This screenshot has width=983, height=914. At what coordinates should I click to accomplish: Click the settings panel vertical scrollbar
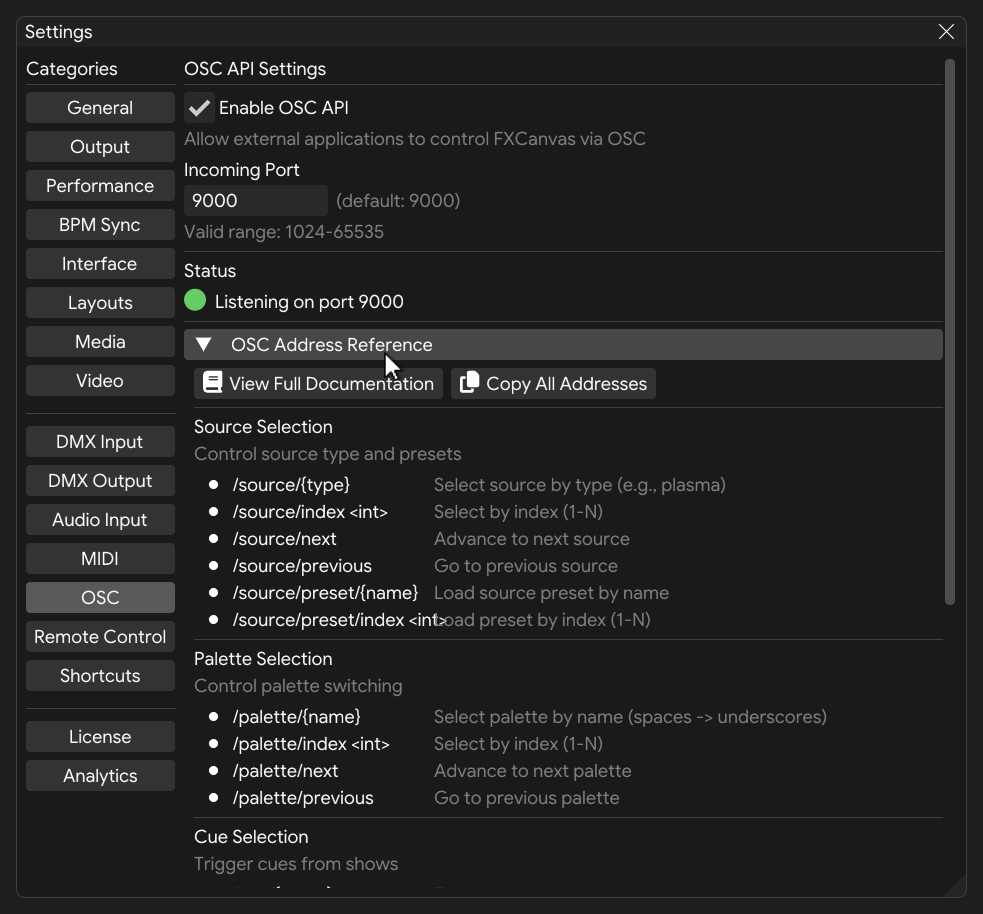950,332
